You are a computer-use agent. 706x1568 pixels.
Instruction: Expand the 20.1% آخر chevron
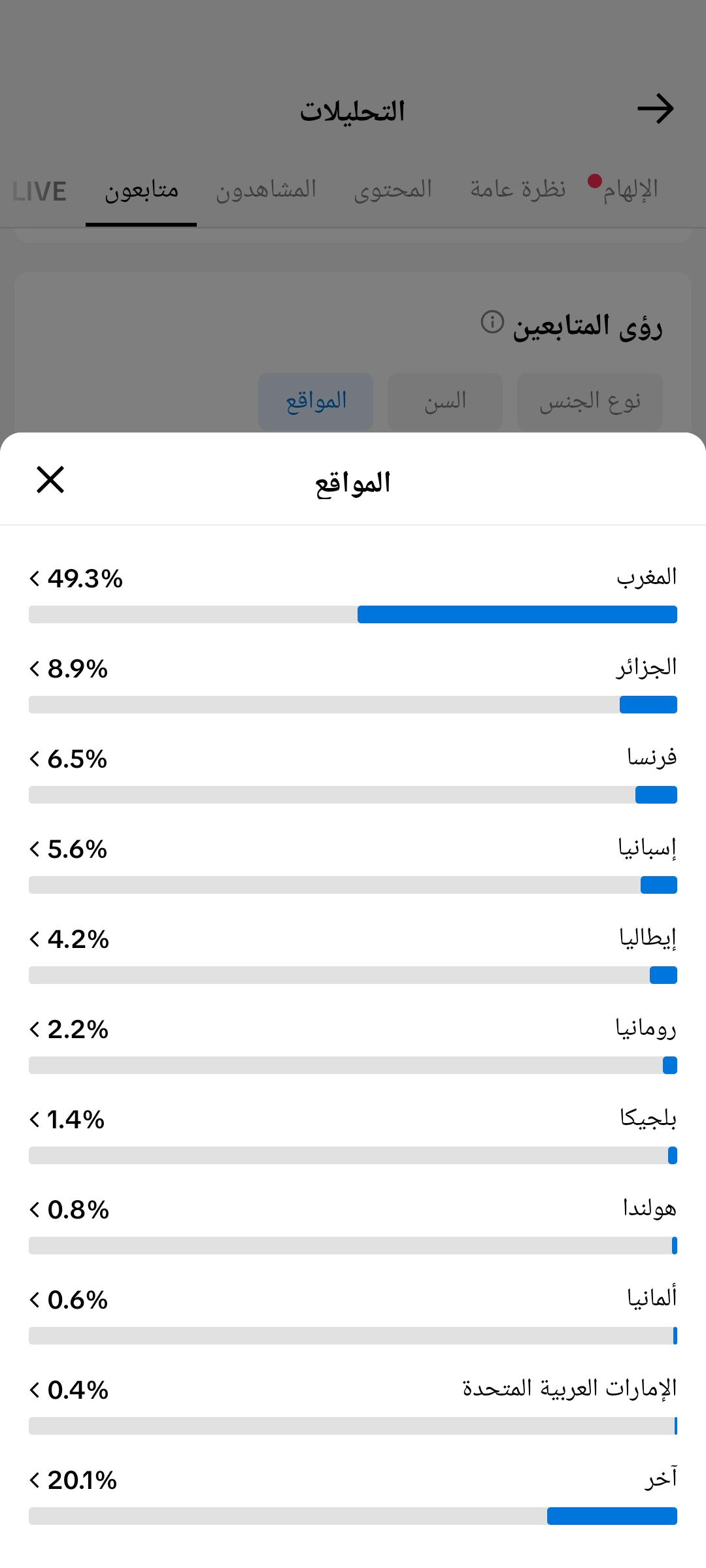(35, 1480)
